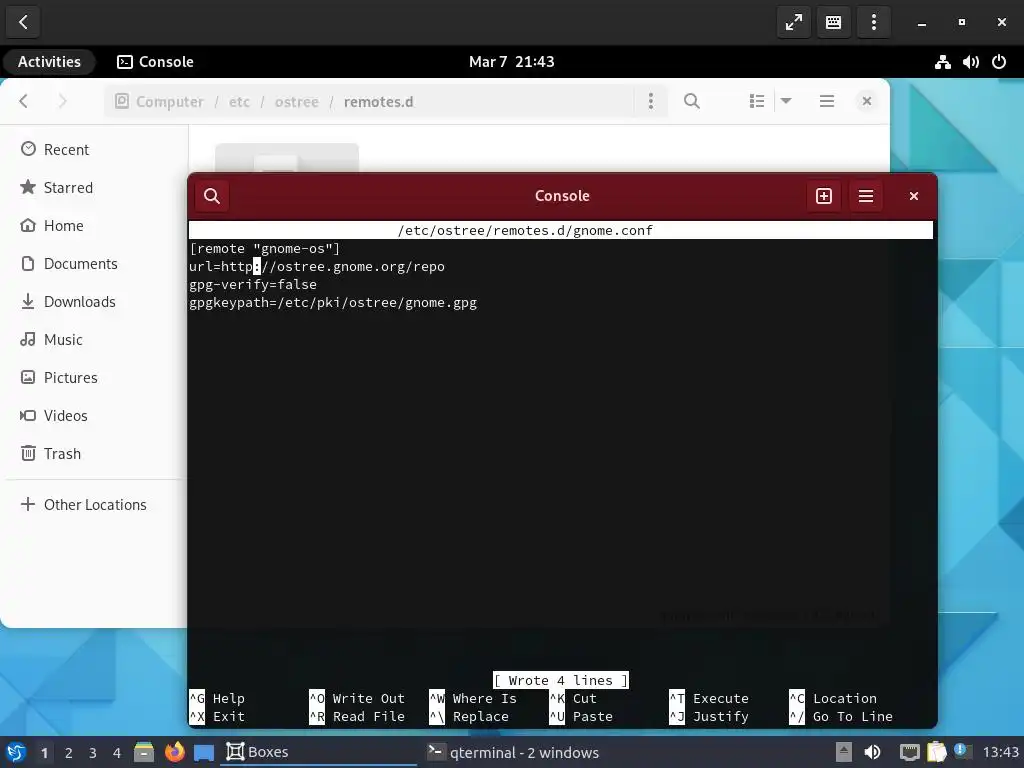Click the Mar 7 21:43 clock
1024x768 pixels.
point(511,61)
